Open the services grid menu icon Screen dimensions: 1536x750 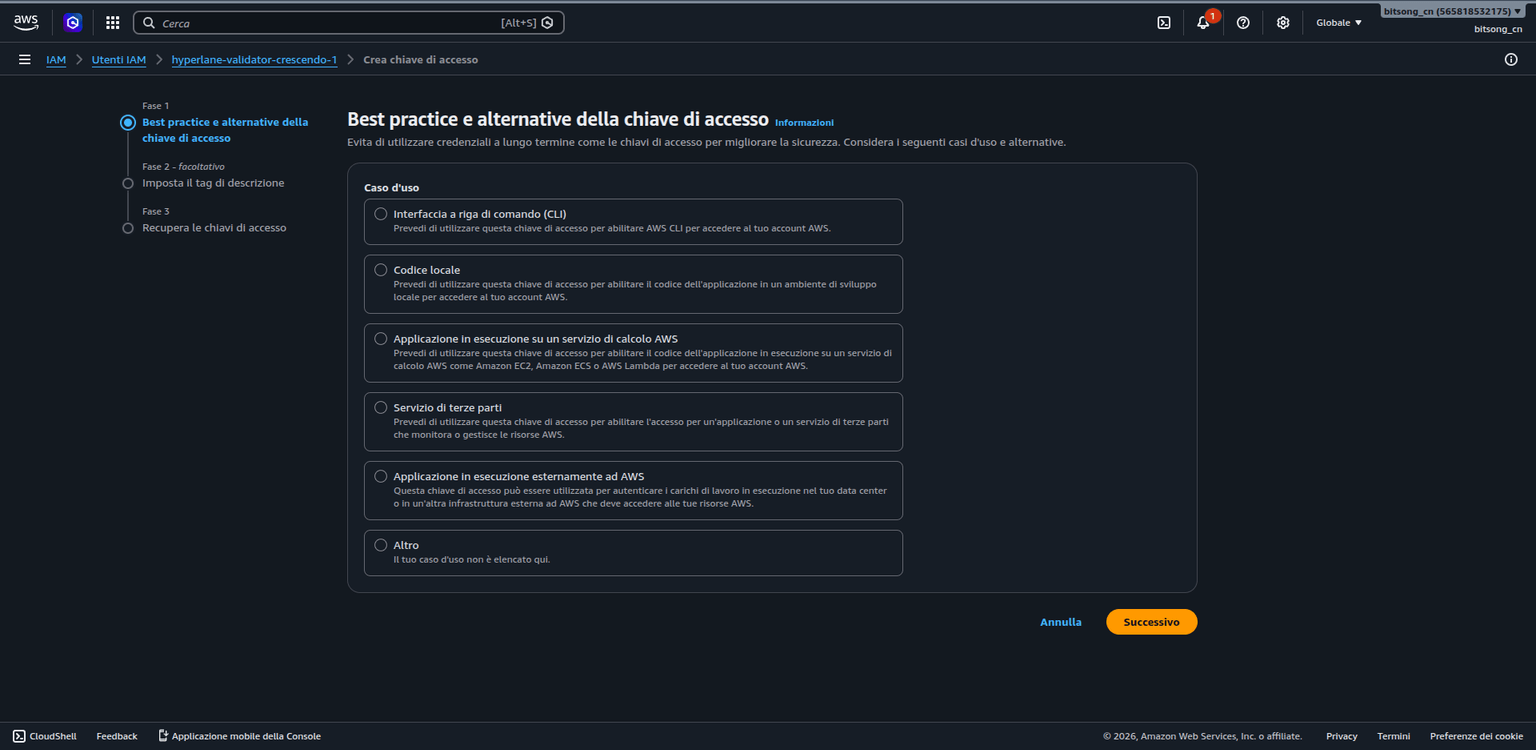tap(112, 22)
